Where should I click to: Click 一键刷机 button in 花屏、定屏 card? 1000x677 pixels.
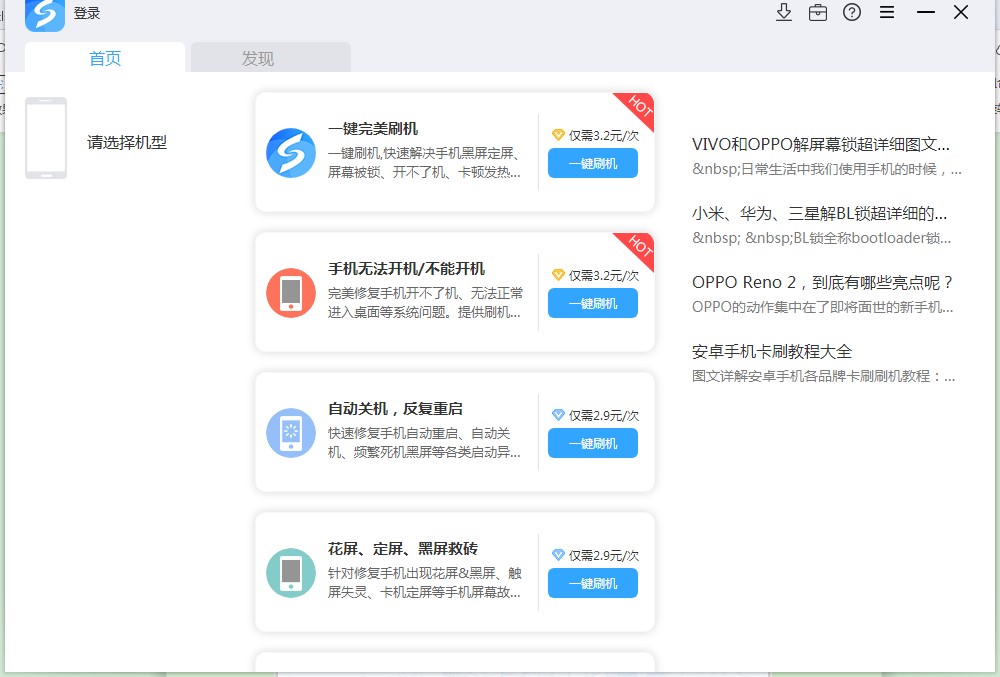point(593,583)
